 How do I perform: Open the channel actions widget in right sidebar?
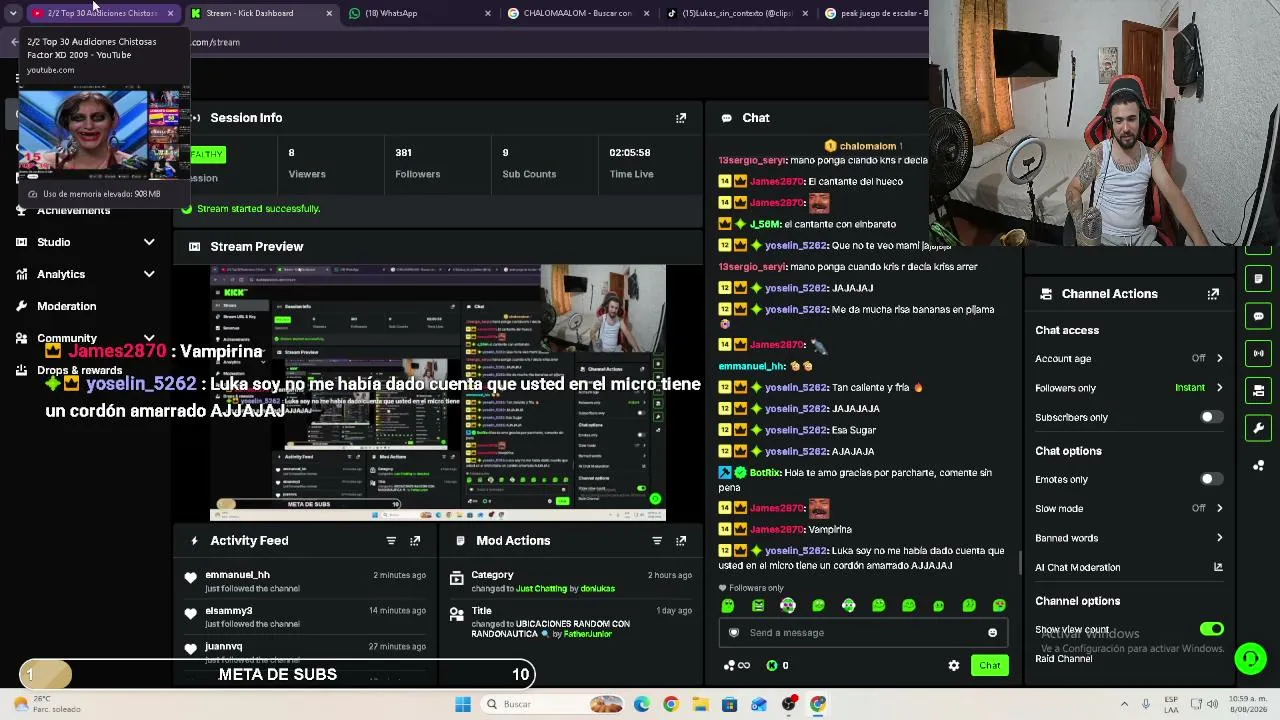point(1258,390)
